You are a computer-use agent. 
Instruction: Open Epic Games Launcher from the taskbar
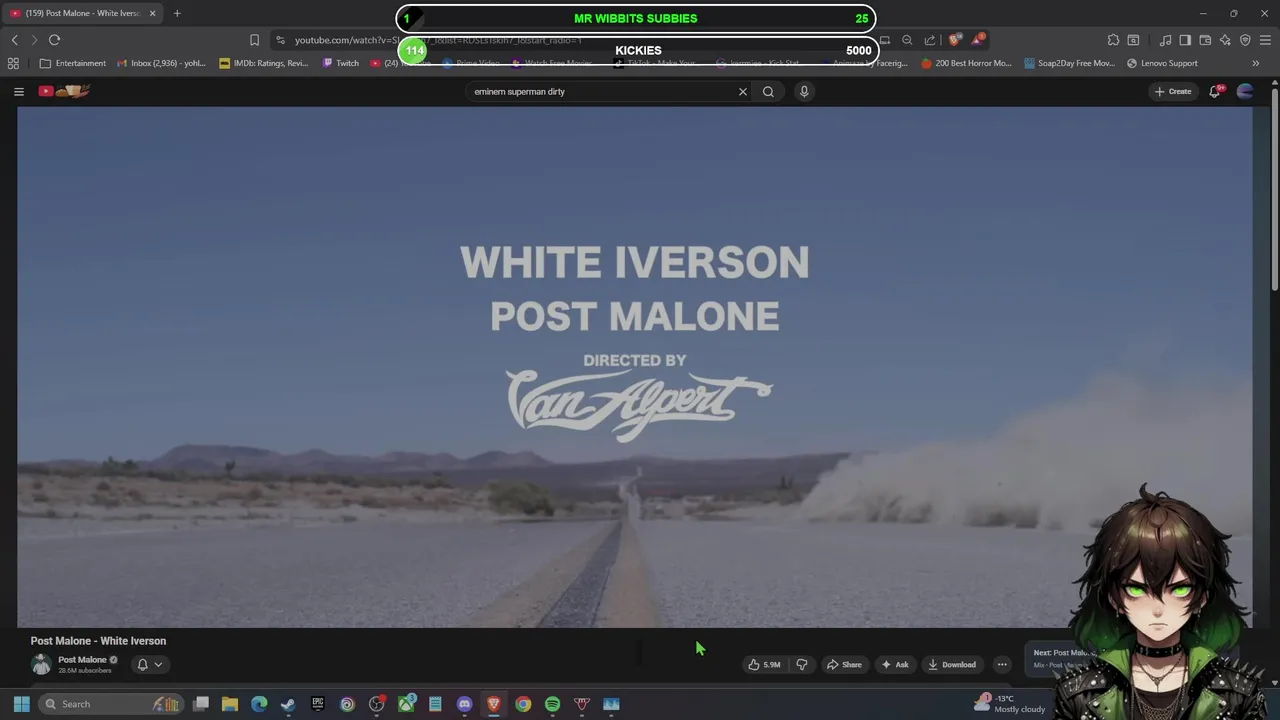pos(318,704)
